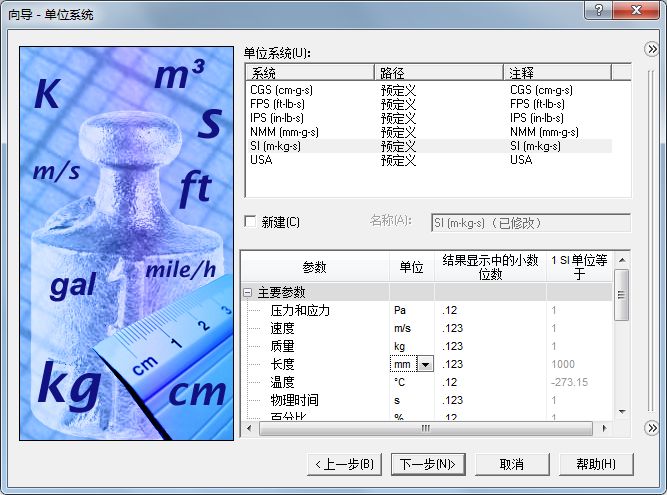This screenshot has width=667, height=495.
Task: Go back with 上一步(B) button
Action: pyautogui.click(x=345, y=464)
